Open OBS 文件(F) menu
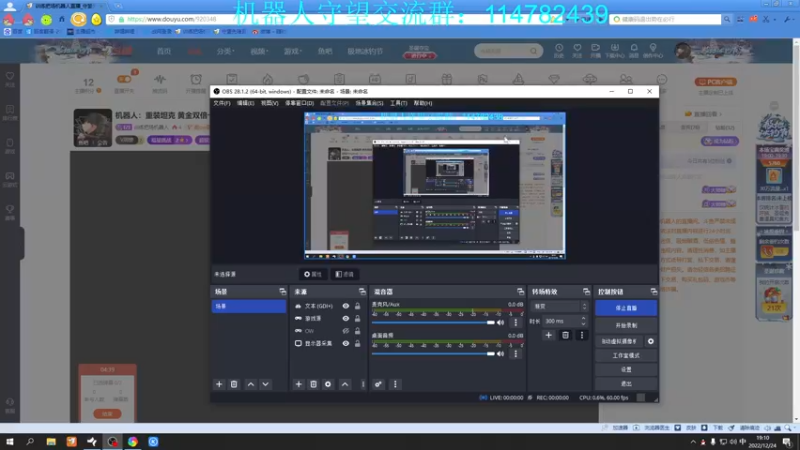800x450 pixels. [222, 103]
